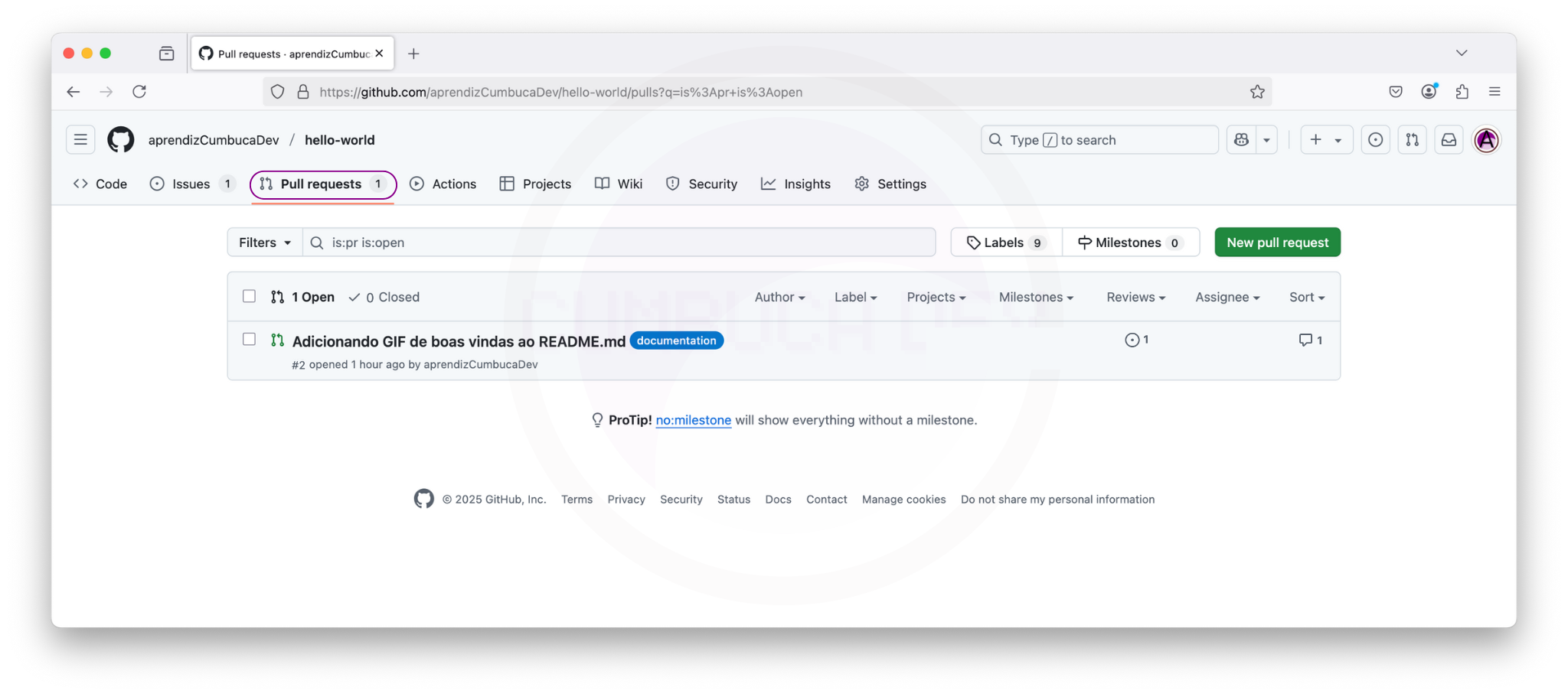Viewport: 1568px width, 697px height.
Task: Expand the Filters dropdown
Action: [x=265, y=243]
